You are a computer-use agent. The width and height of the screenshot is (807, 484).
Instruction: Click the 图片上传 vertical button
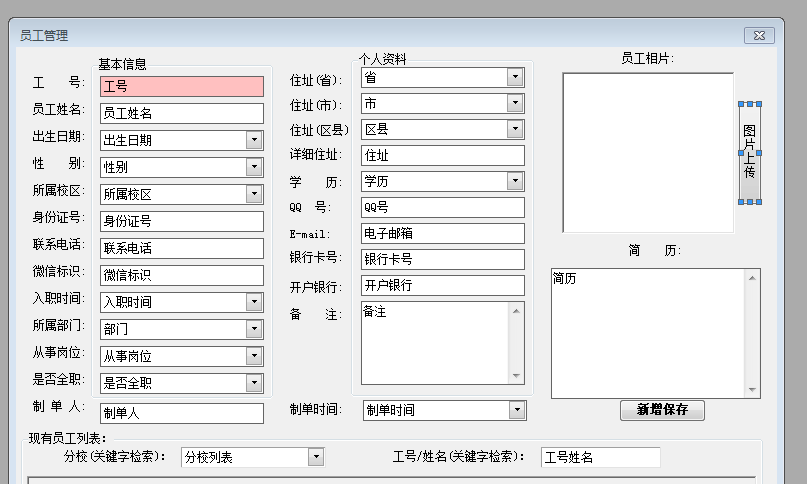(750, 153)
